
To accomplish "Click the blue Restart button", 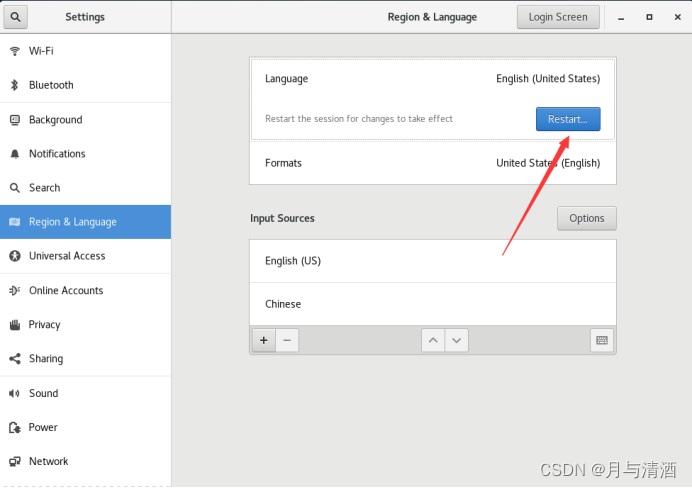I will (568, 119).
